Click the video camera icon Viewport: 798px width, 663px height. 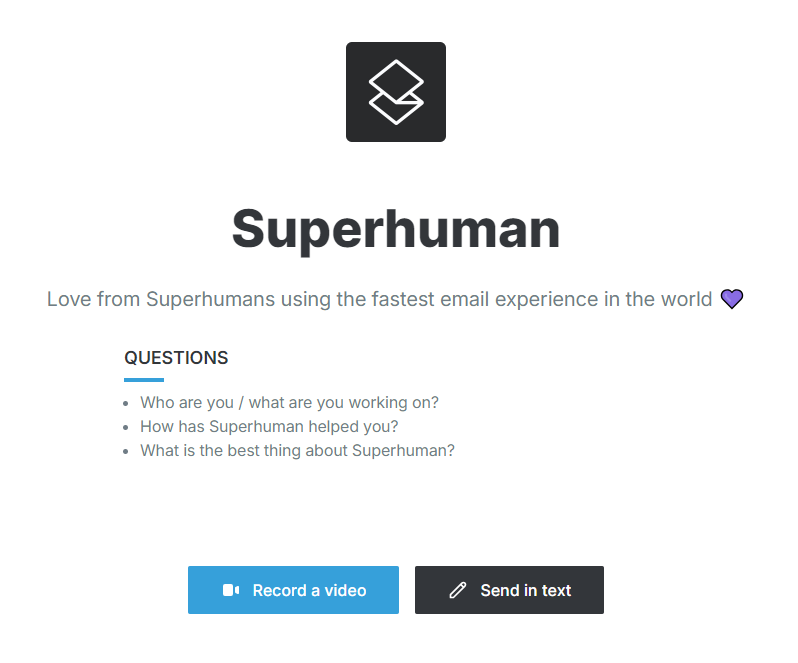coord(231,590)
